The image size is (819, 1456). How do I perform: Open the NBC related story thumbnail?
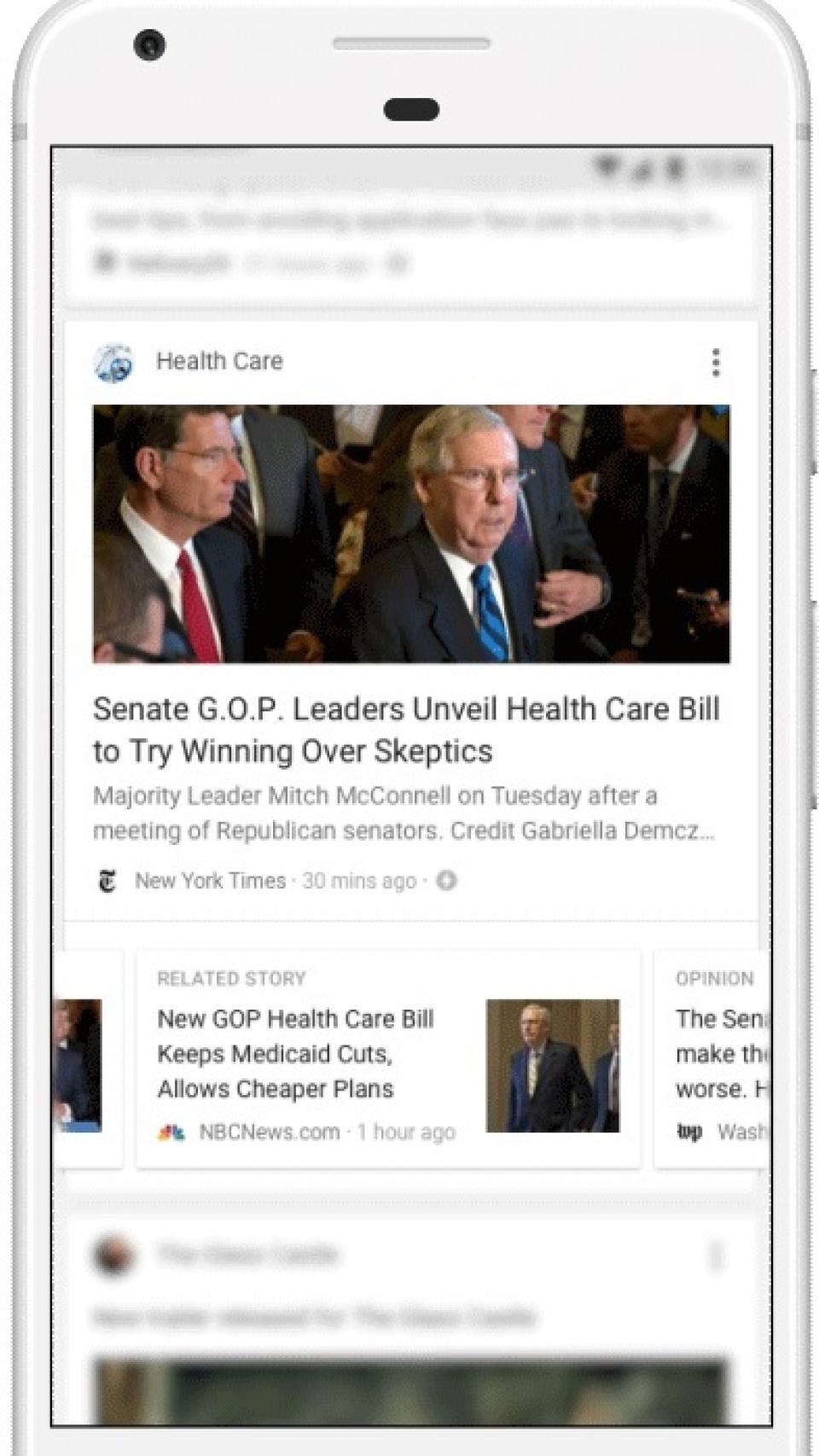coord(553,1065)
